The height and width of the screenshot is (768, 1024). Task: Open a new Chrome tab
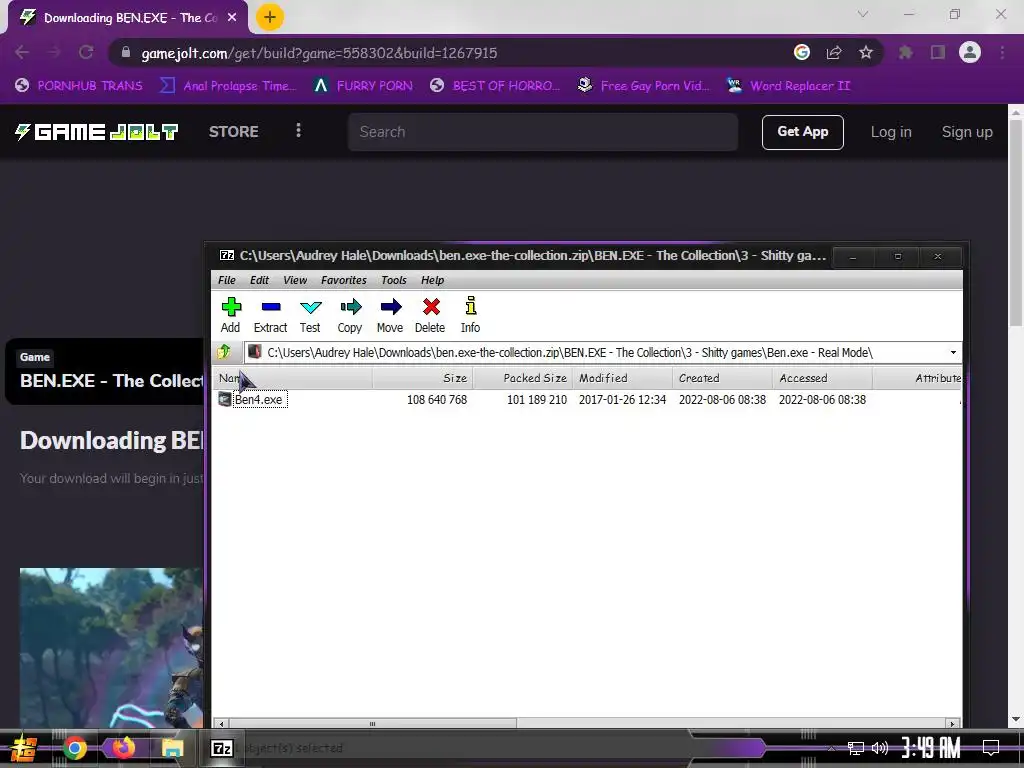270,17
